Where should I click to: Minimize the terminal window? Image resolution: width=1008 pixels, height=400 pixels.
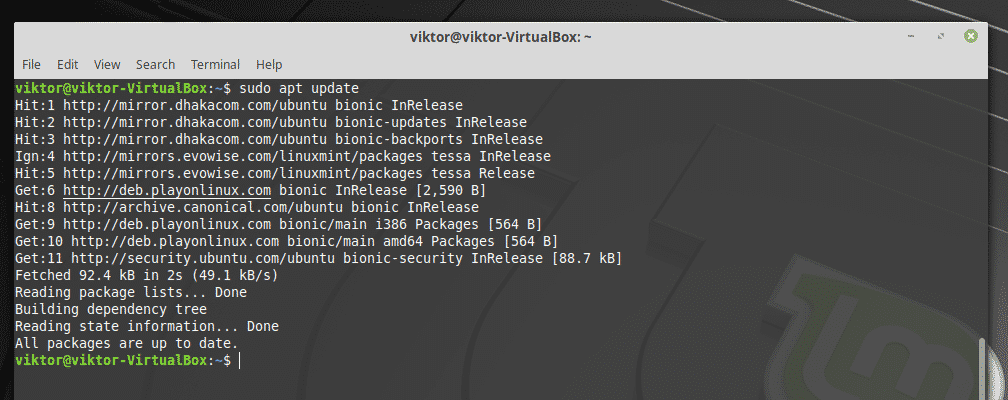point(911,37)
